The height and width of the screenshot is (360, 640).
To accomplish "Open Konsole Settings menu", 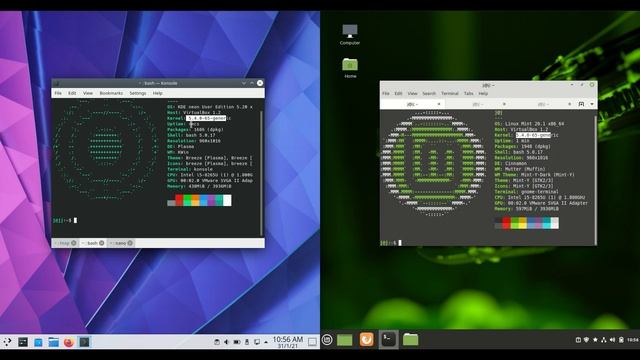I will click(x=138, y=93).
